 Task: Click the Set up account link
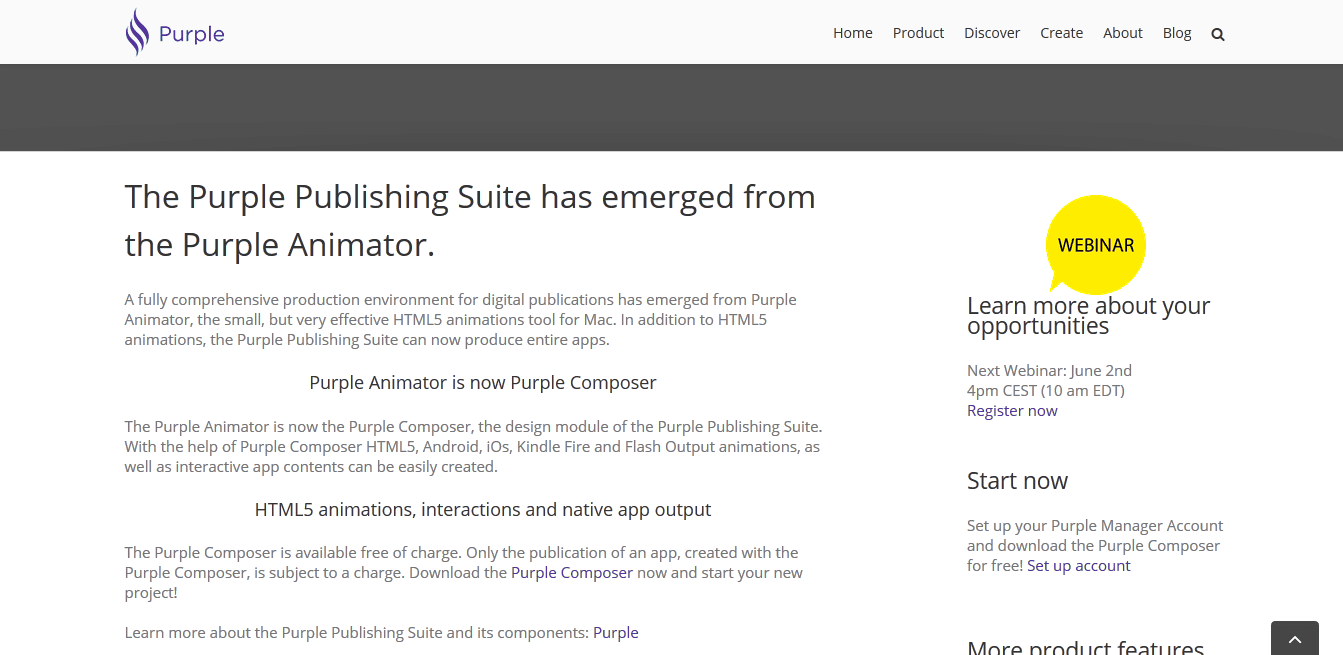point(1079,566)
